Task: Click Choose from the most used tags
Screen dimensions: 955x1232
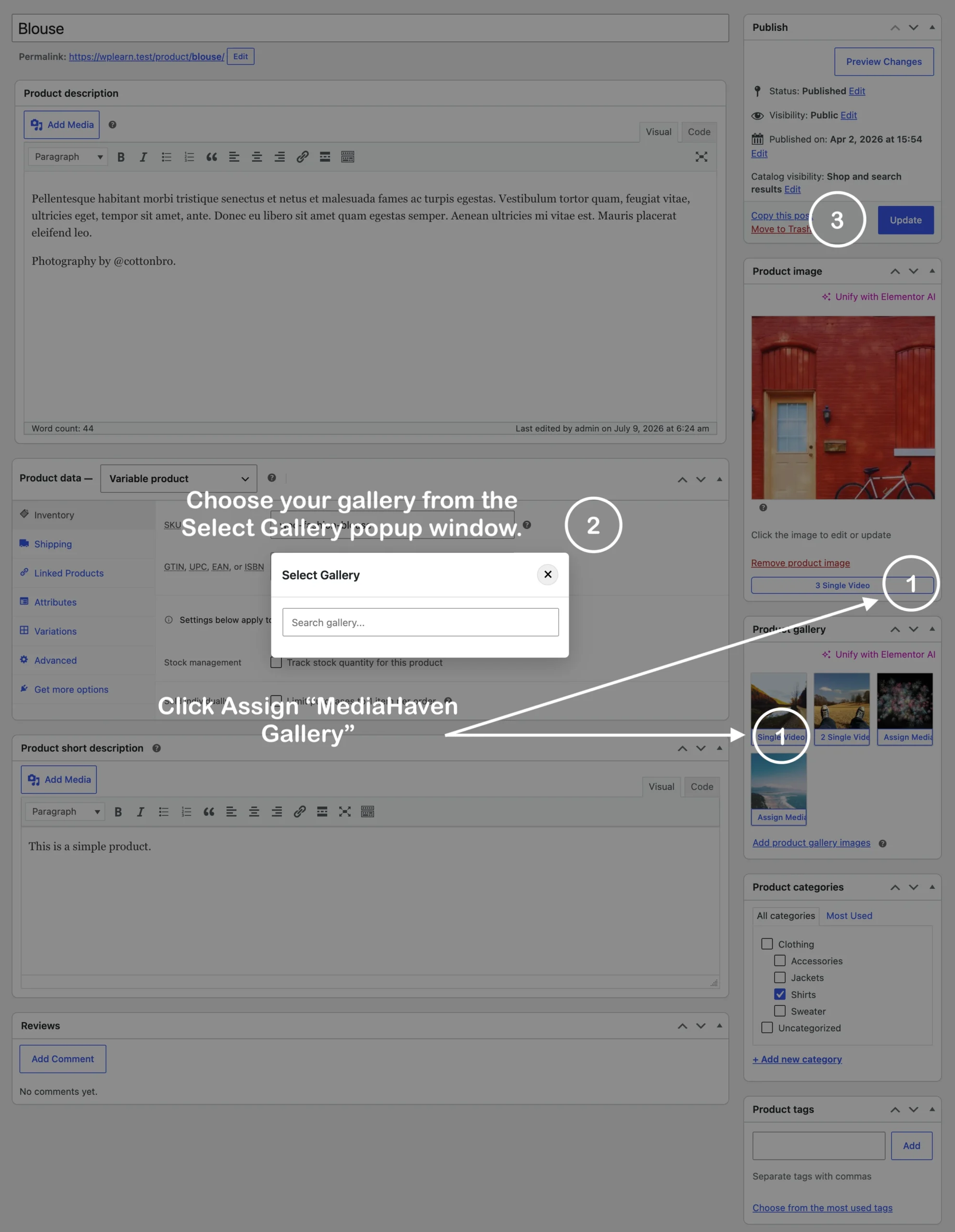Action: coord(822,1208)
